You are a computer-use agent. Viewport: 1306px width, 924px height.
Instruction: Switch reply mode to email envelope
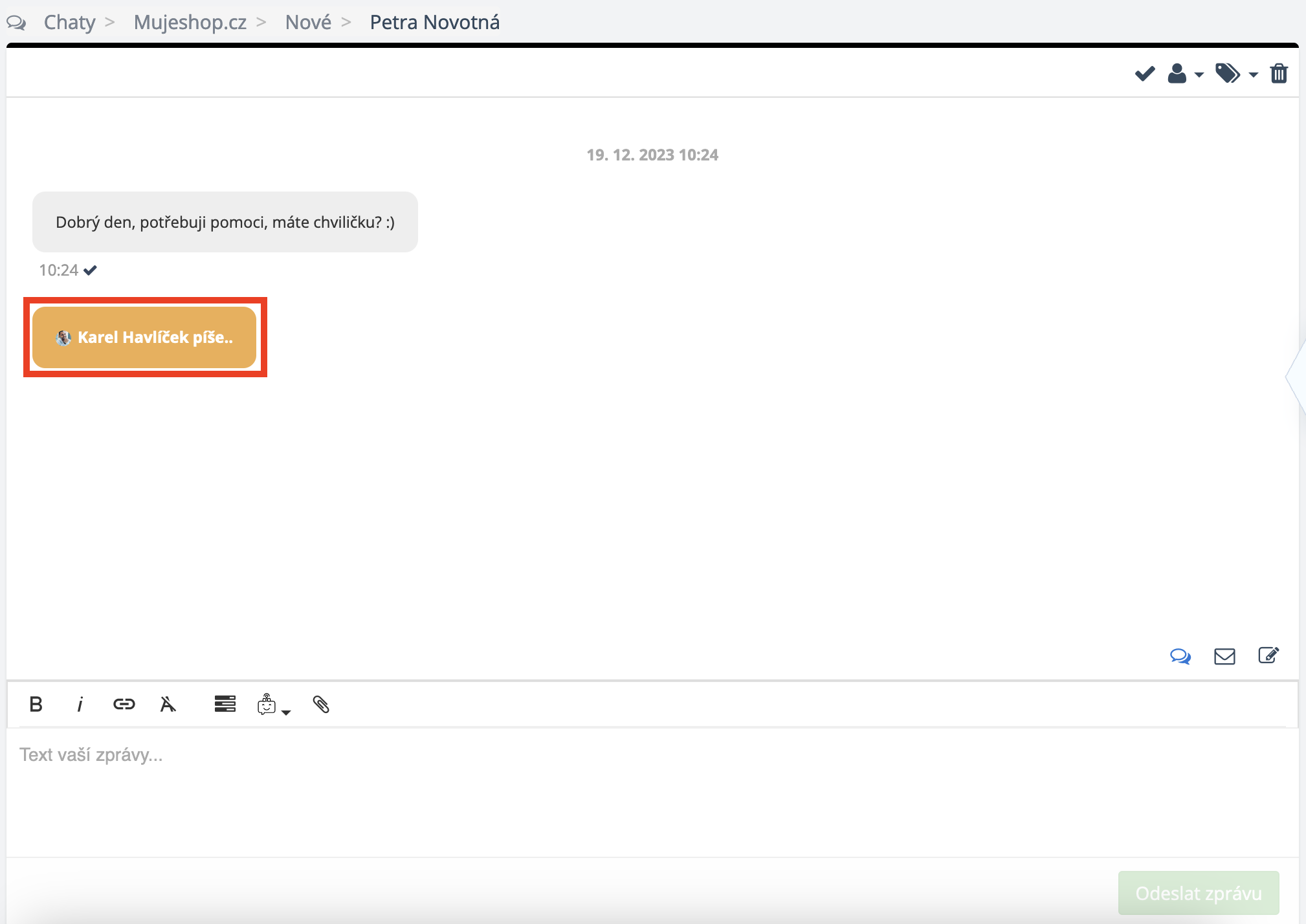pos(1224,656)
